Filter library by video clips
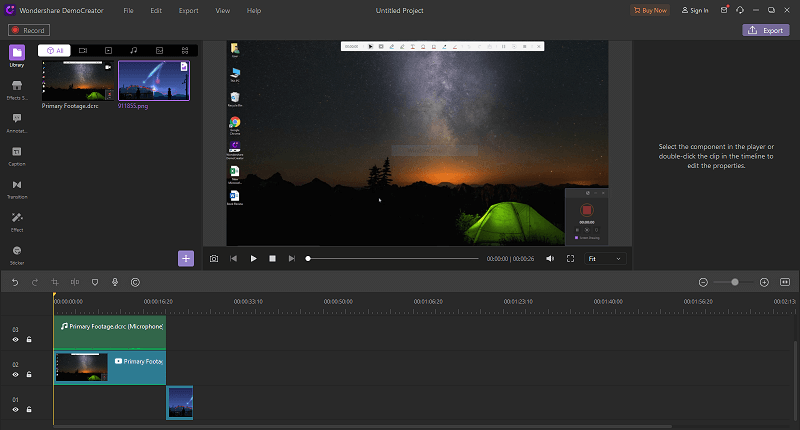 108,50
